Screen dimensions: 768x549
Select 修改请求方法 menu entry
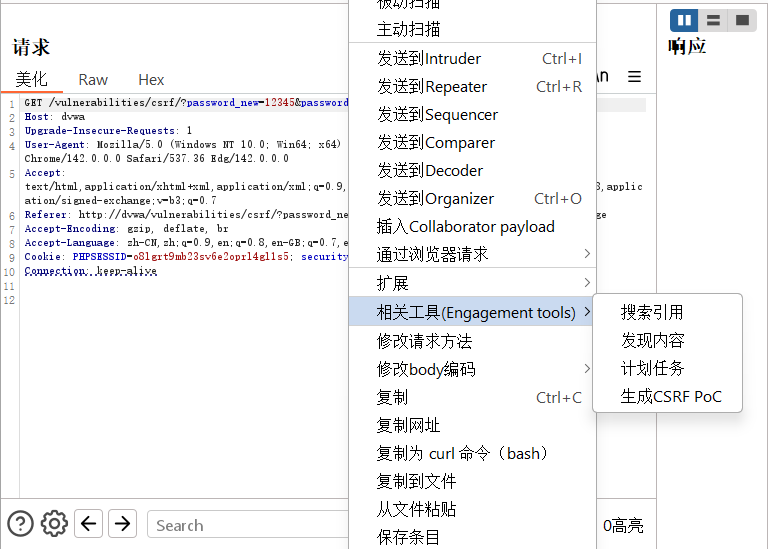click(x=472, y=341)
